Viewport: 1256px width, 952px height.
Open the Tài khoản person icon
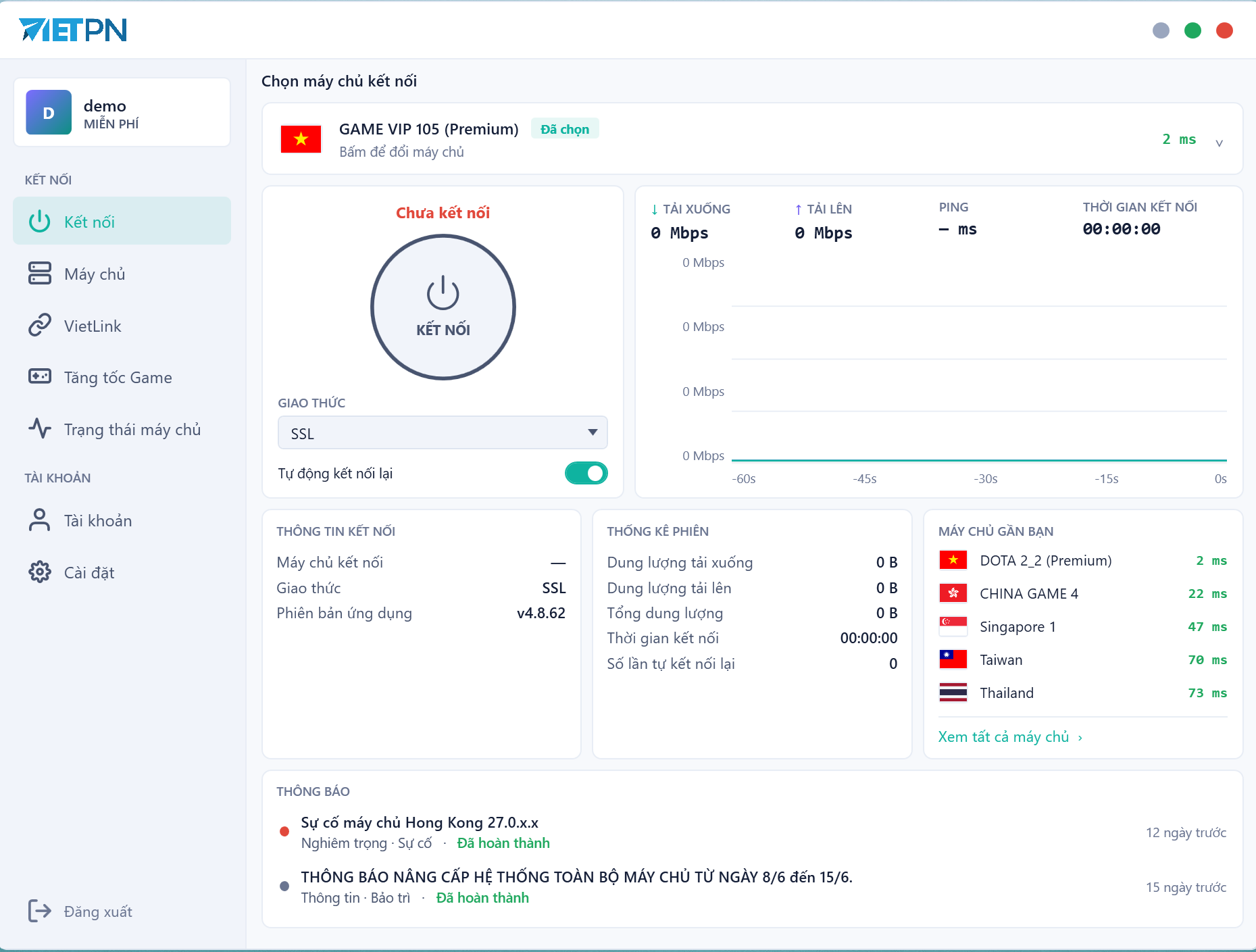[x=40, y=520]
